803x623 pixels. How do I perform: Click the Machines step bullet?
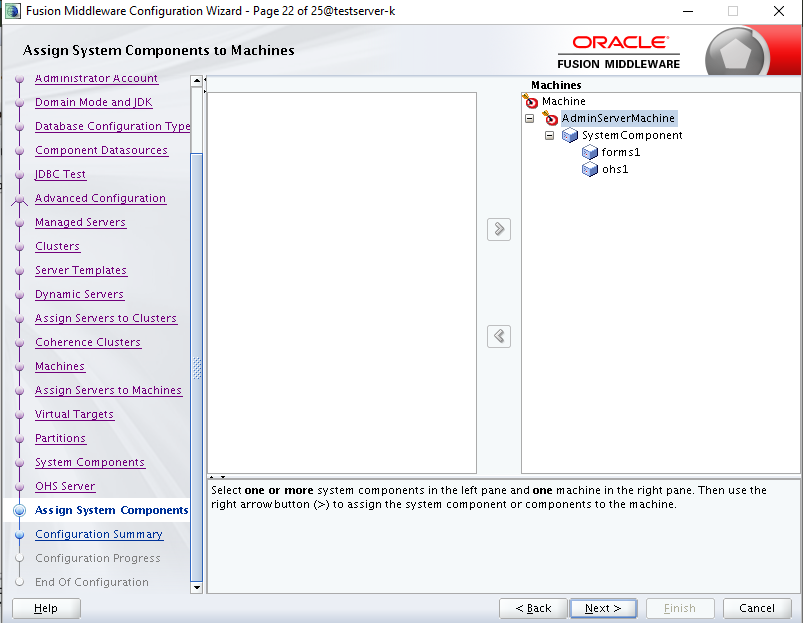tap(19, 367)
